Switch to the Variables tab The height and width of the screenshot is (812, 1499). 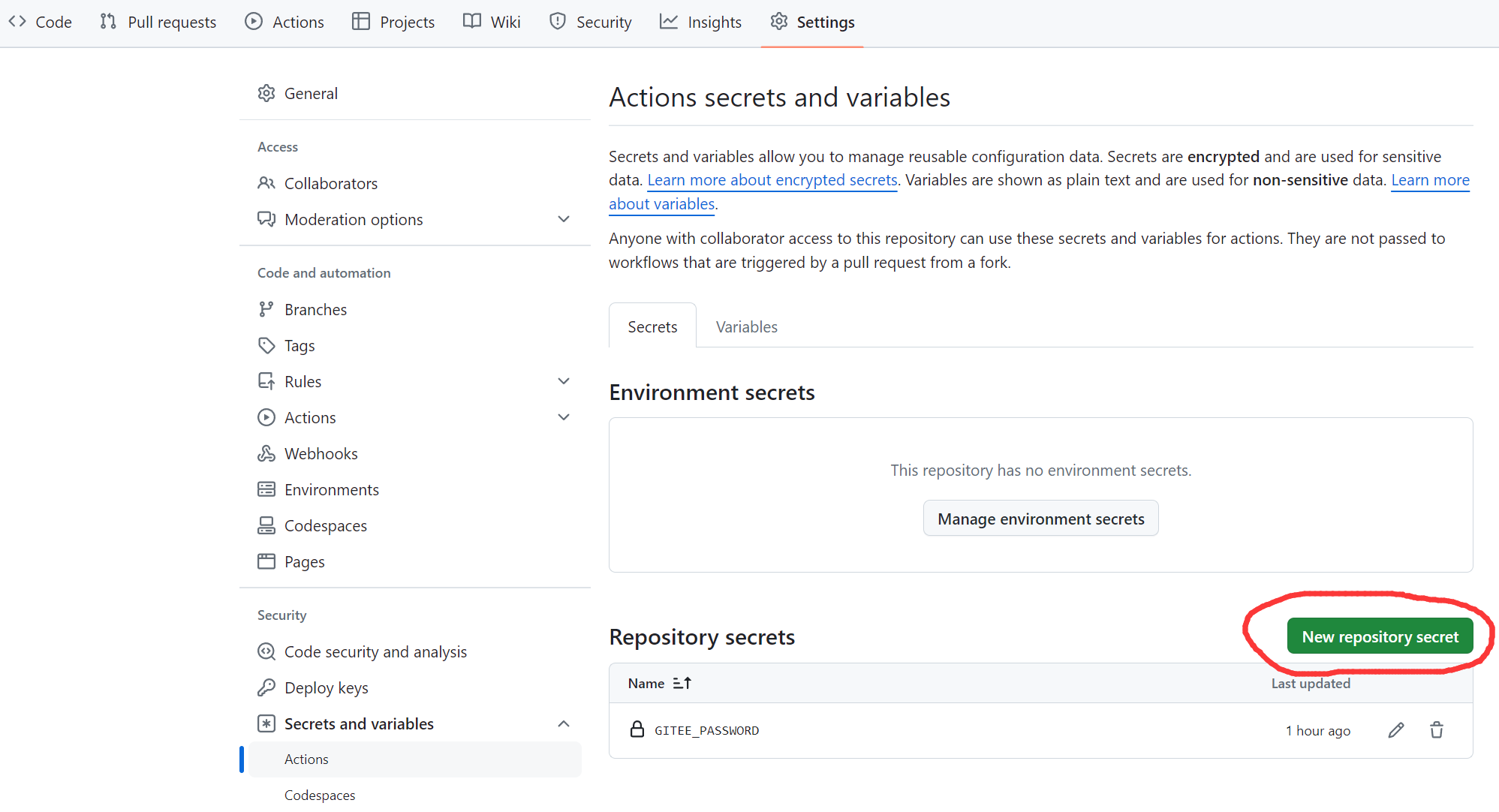coord(746,326)
